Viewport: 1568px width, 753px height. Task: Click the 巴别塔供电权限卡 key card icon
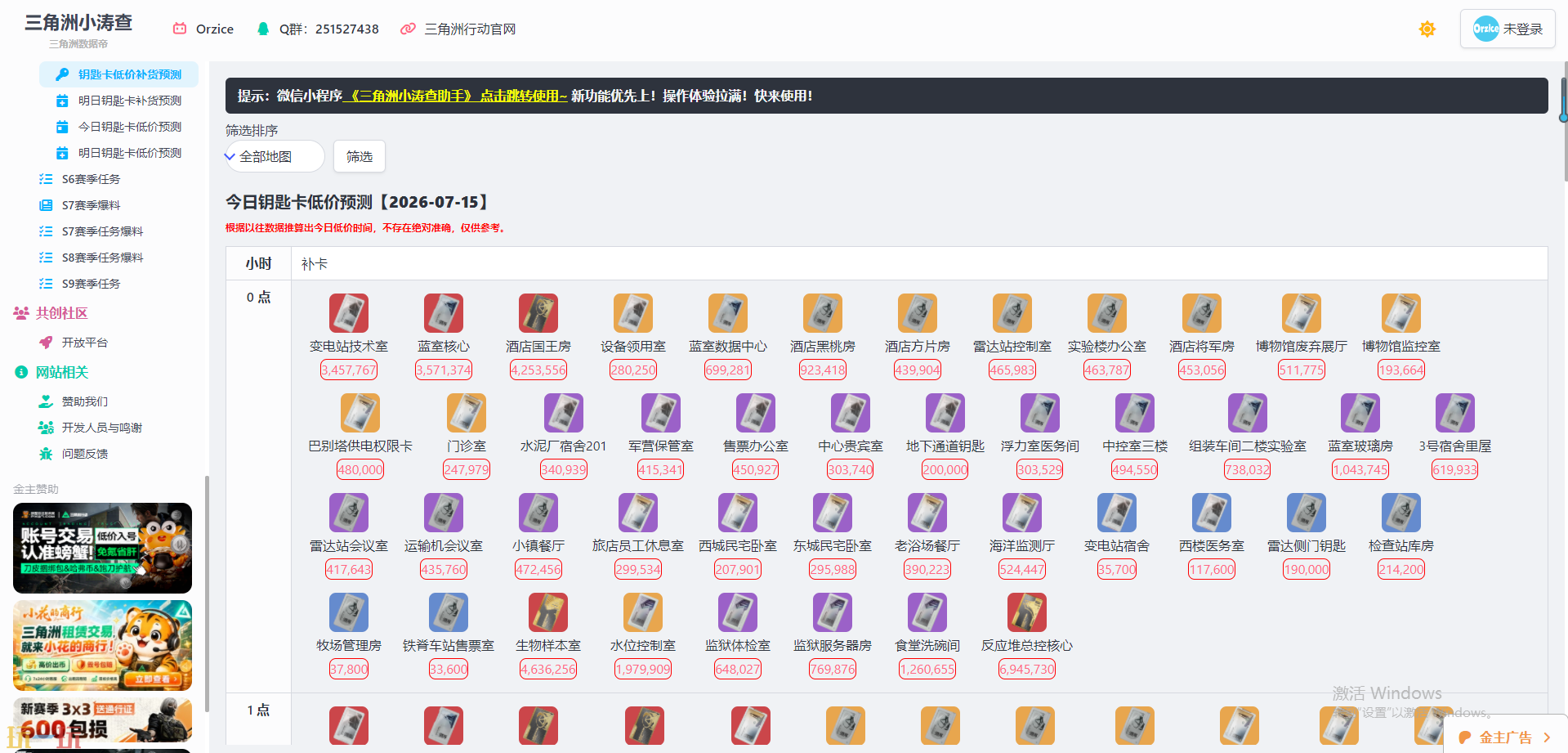360,413
